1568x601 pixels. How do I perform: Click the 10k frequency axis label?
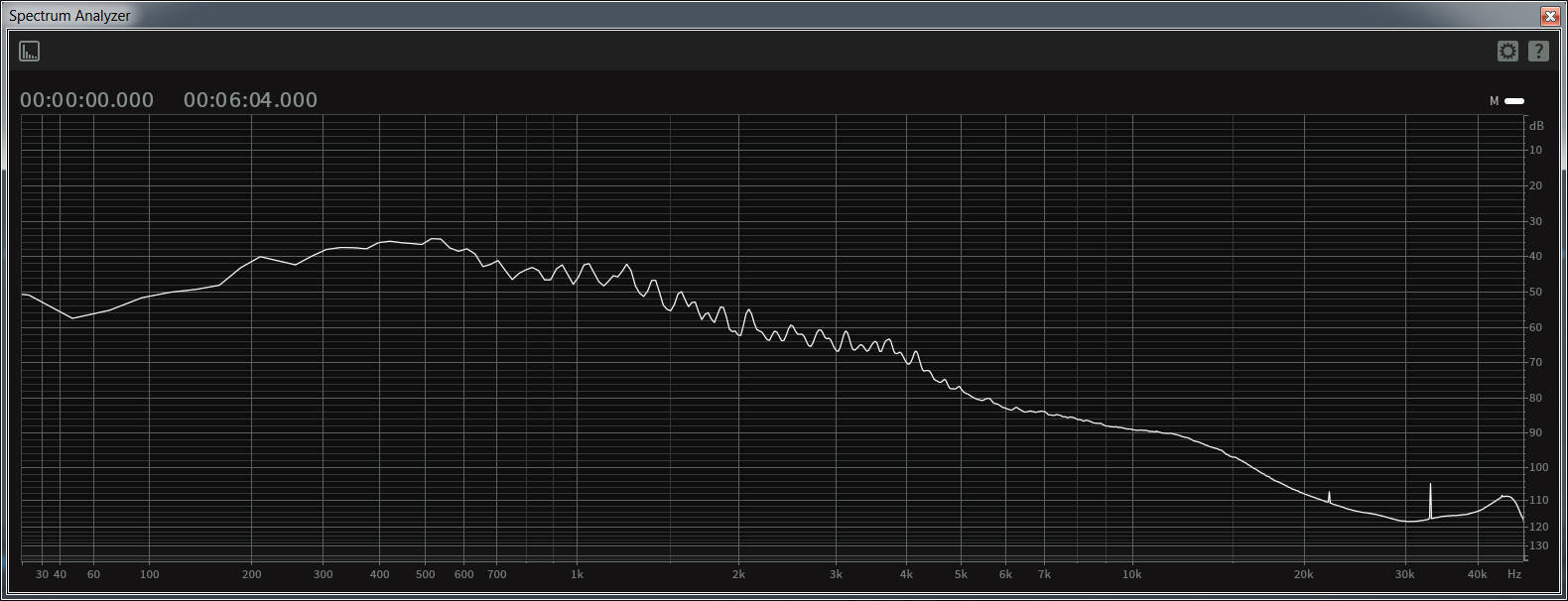pos(1131,574)
